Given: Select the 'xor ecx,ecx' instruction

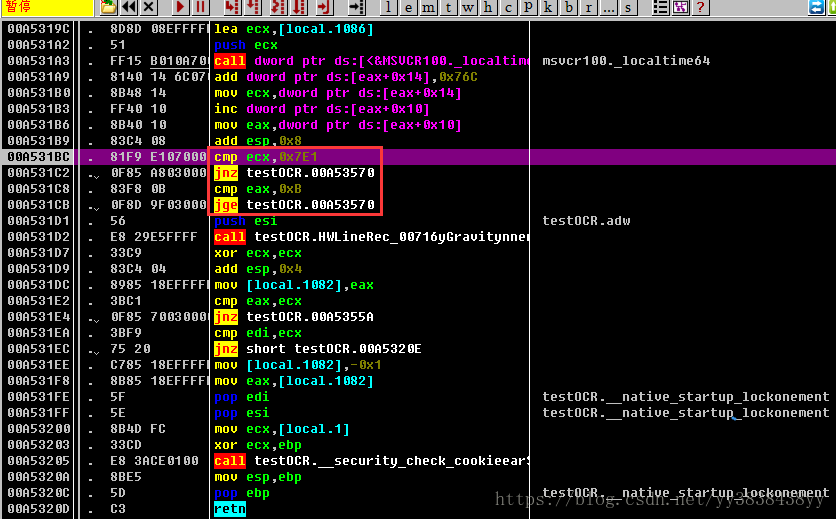Looking at the screenshot, I should [x=258, y=253].
